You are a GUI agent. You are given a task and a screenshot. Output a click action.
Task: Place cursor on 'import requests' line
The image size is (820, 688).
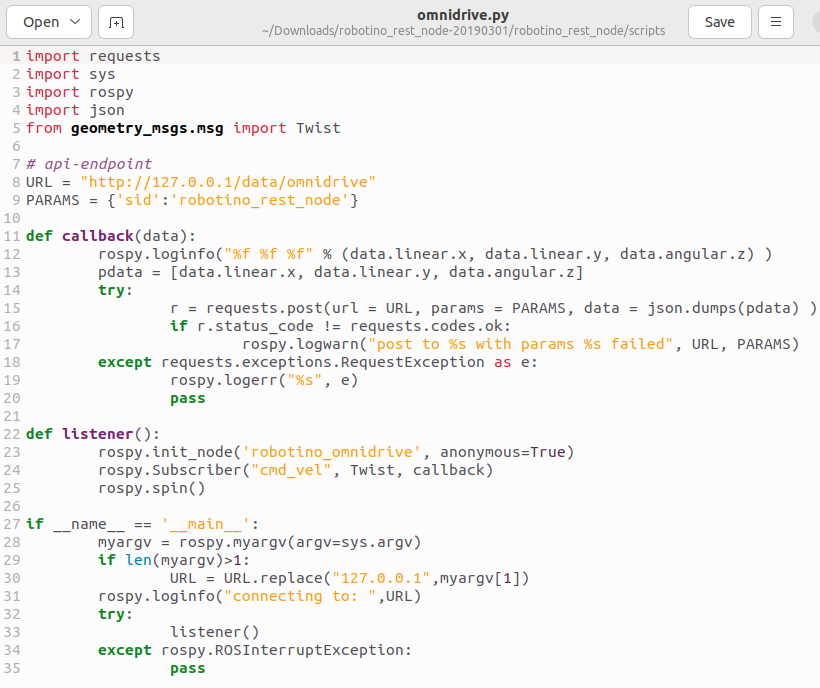tap(93, 56)
